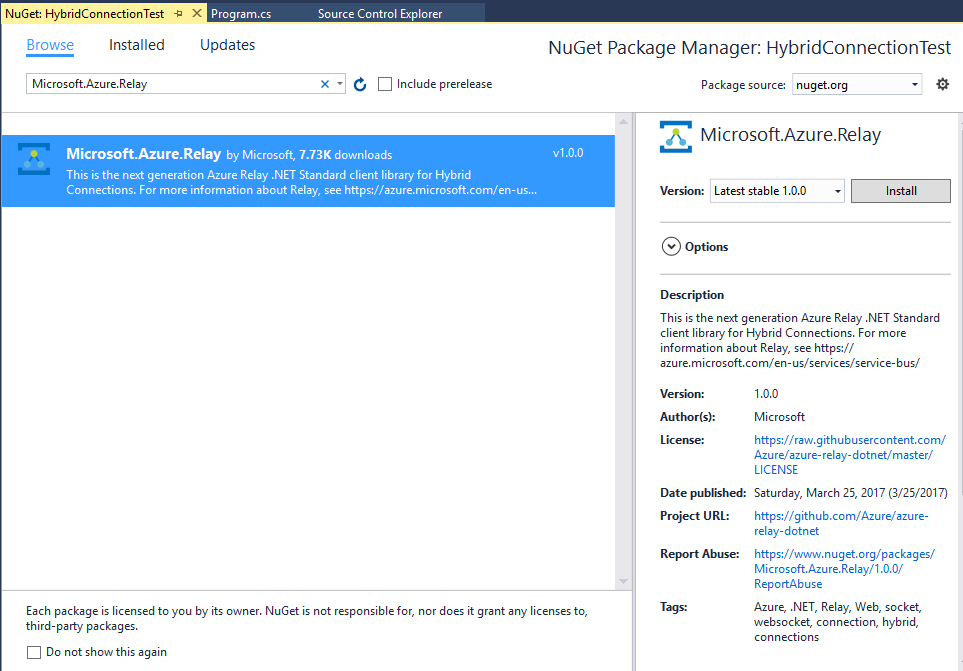Switch to the Updates tab
963x671 pixels.
[227, 45]
